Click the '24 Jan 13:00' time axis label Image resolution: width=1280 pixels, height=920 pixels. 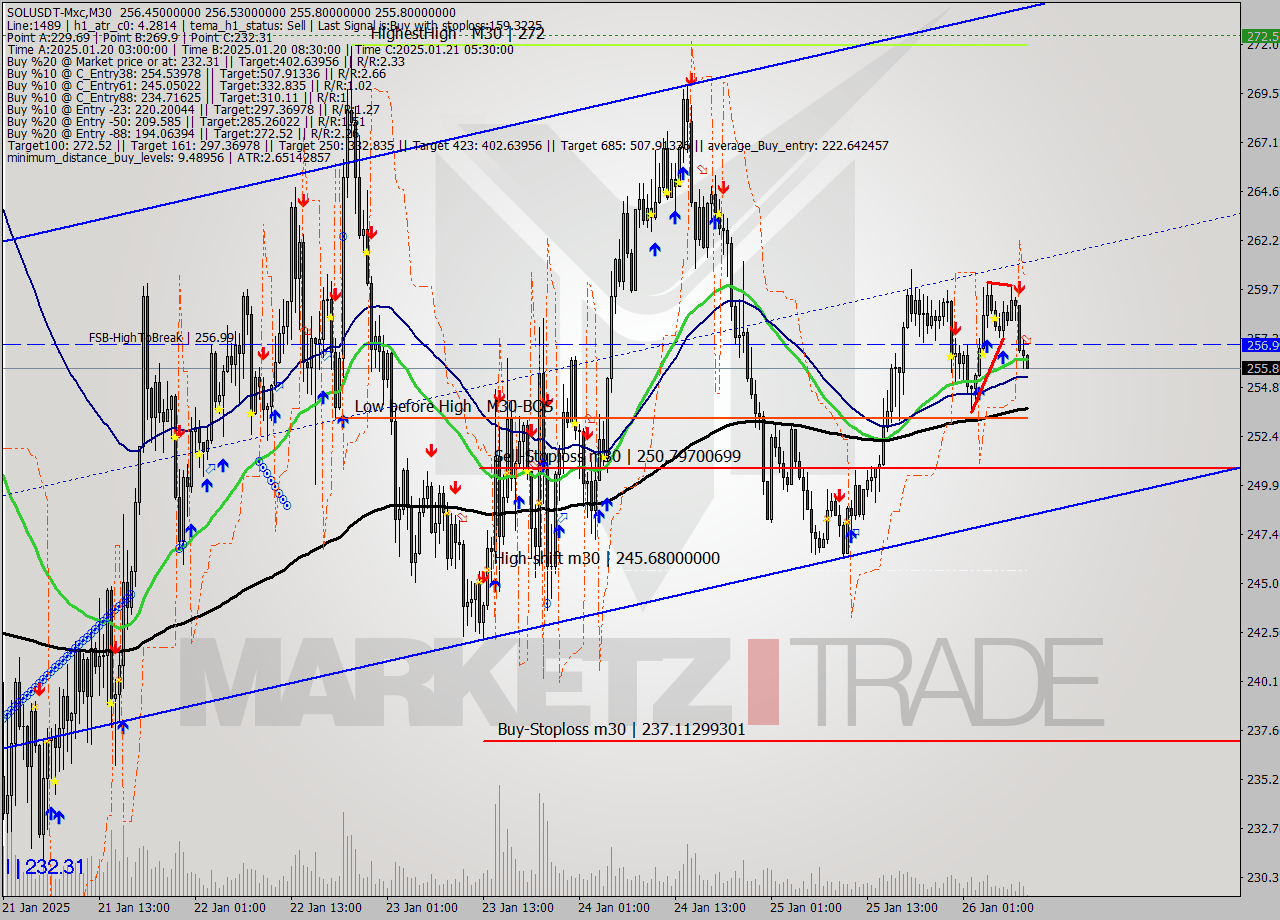709,908
